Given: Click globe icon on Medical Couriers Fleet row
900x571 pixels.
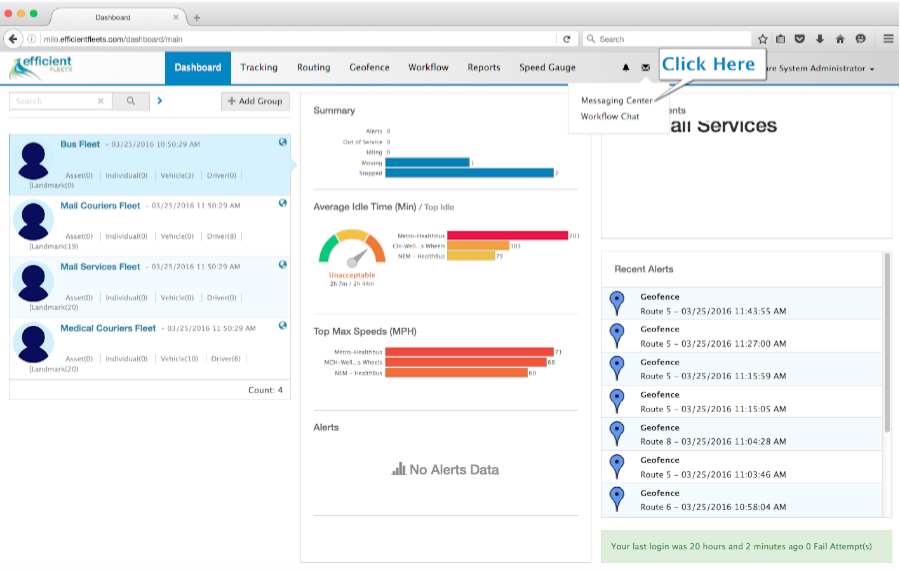Looking at the screenshot, I should (282, 325).
